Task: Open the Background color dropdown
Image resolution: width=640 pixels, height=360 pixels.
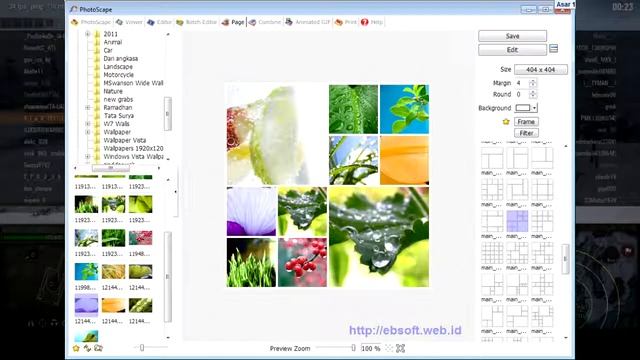Action: pyautogui.click(x=535, y=108)
